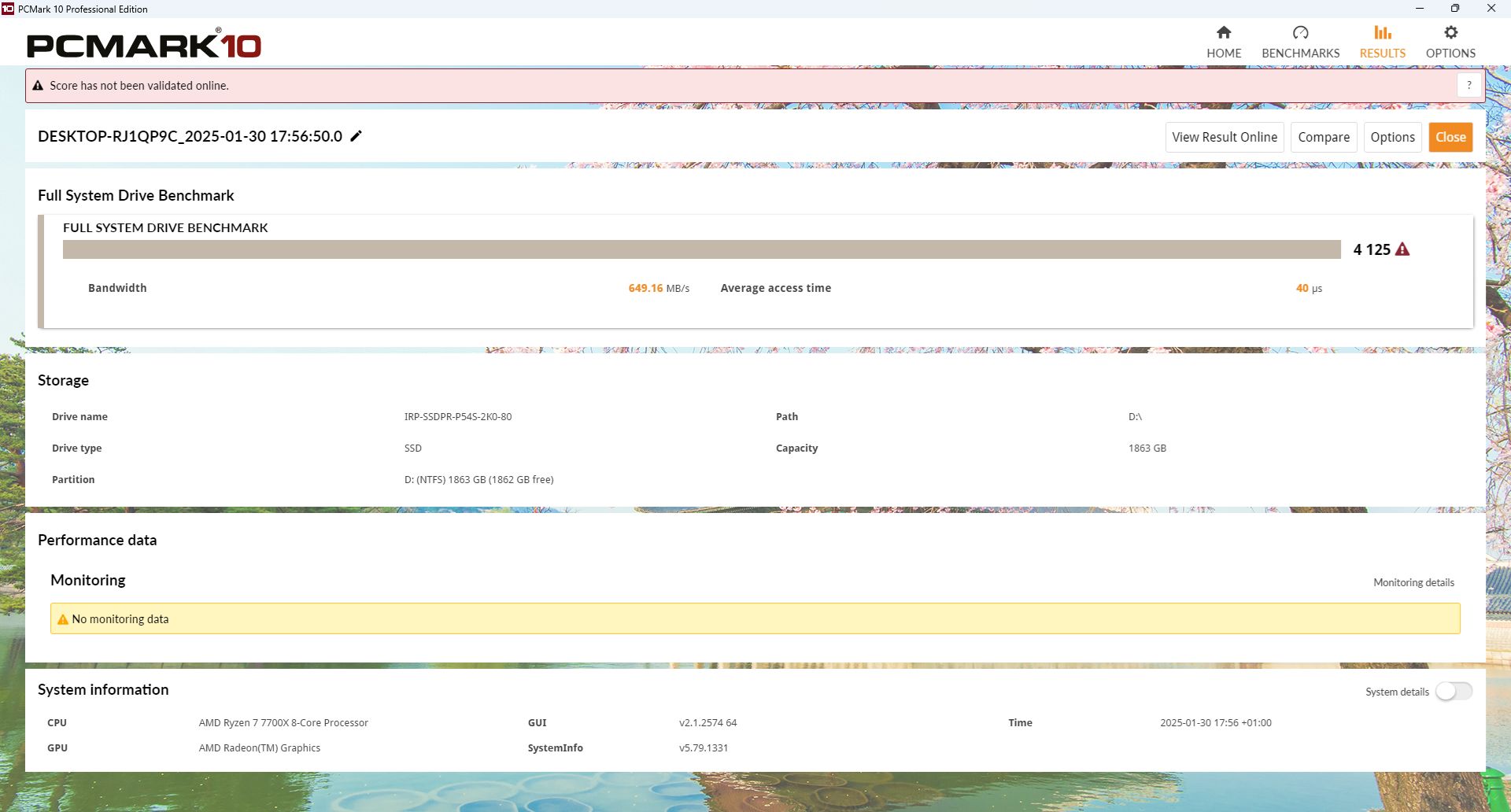Click SystemInfo version v5.79.1331
This screenshot has height=812, width=1511.
[x=704, y=747]
